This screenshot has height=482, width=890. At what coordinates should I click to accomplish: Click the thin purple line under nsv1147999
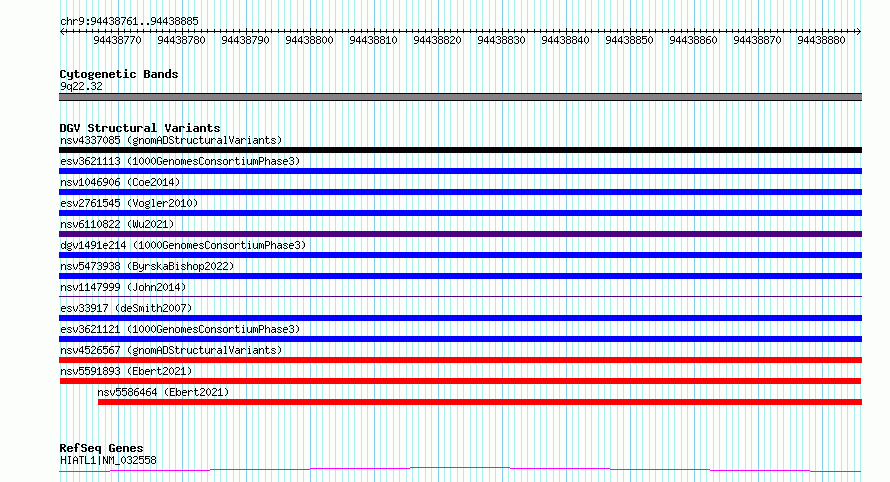coord(460,296)
